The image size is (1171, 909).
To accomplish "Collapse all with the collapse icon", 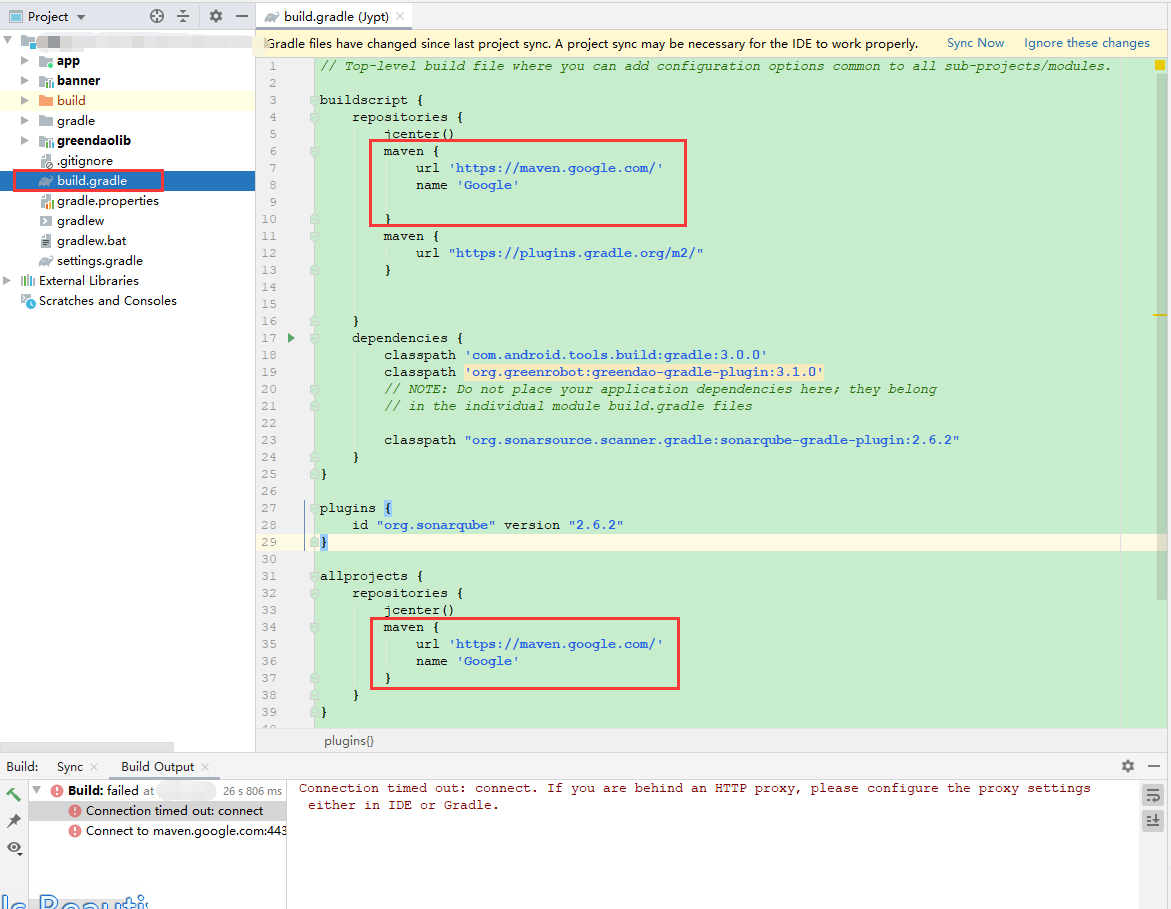I will (184, 16).
